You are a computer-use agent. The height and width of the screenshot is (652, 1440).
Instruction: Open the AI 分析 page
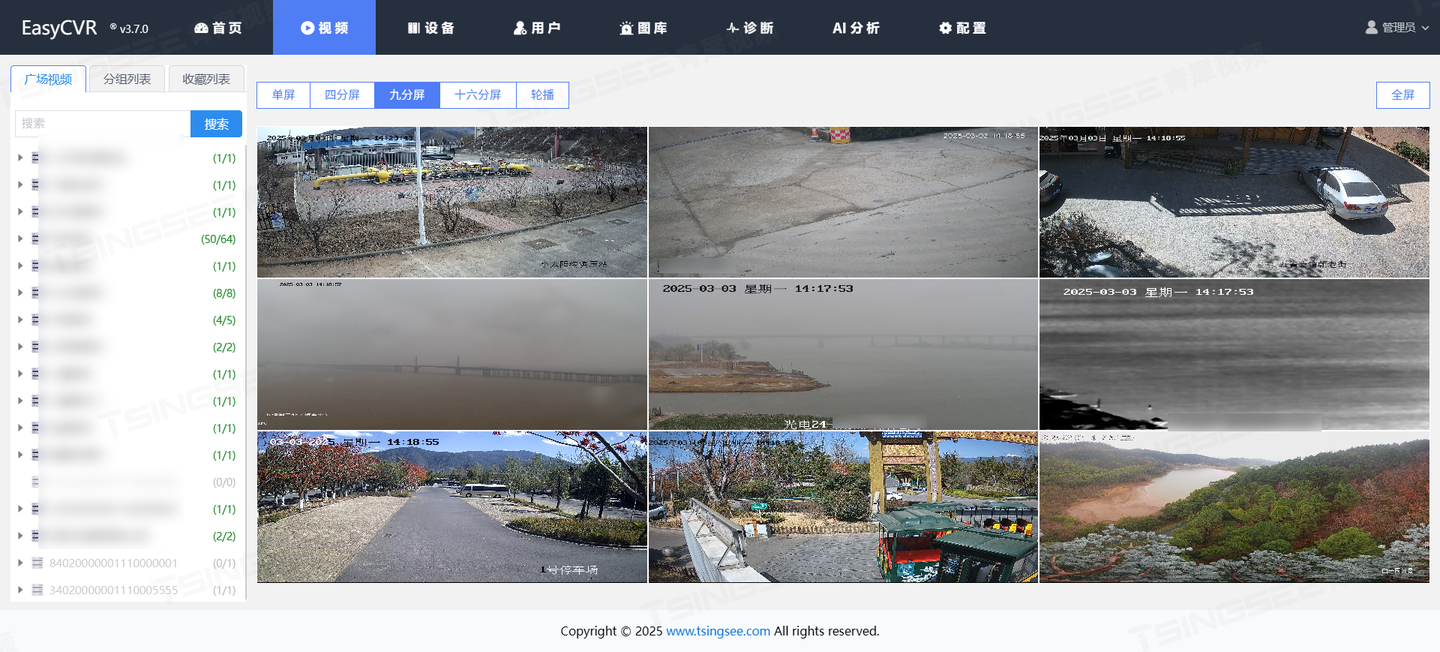tap(855, 28)
